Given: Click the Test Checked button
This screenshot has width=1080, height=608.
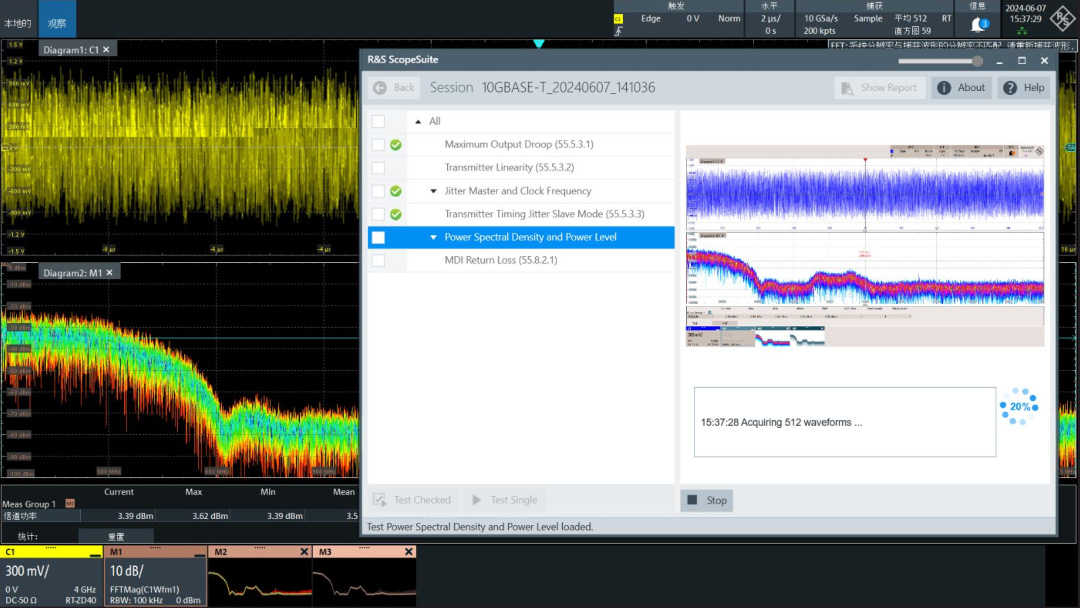Looking at the screenshot, I should click(412, 500).
